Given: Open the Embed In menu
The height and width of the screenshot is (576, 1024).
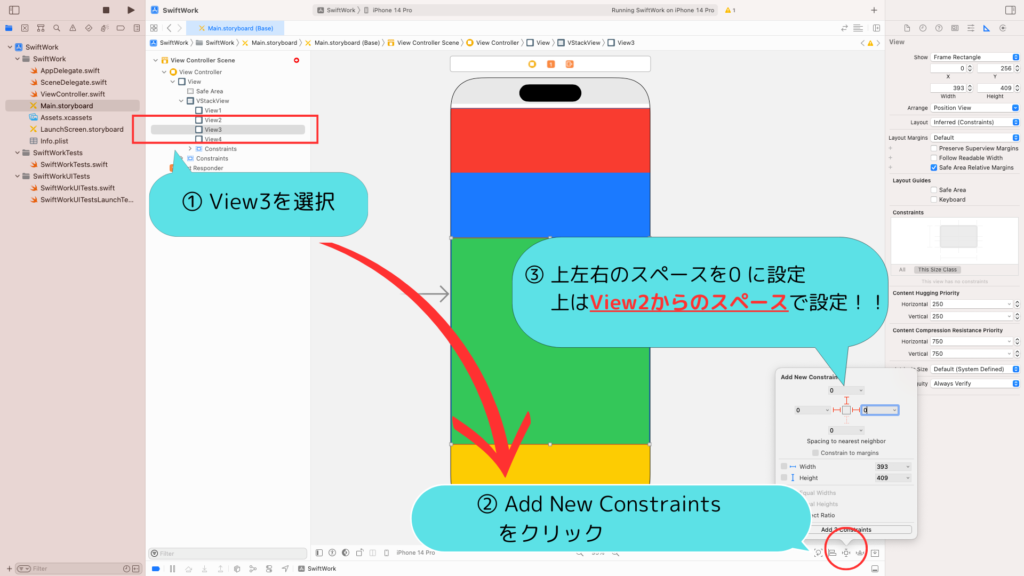Looking at the screenshot, I should point(874,552).
